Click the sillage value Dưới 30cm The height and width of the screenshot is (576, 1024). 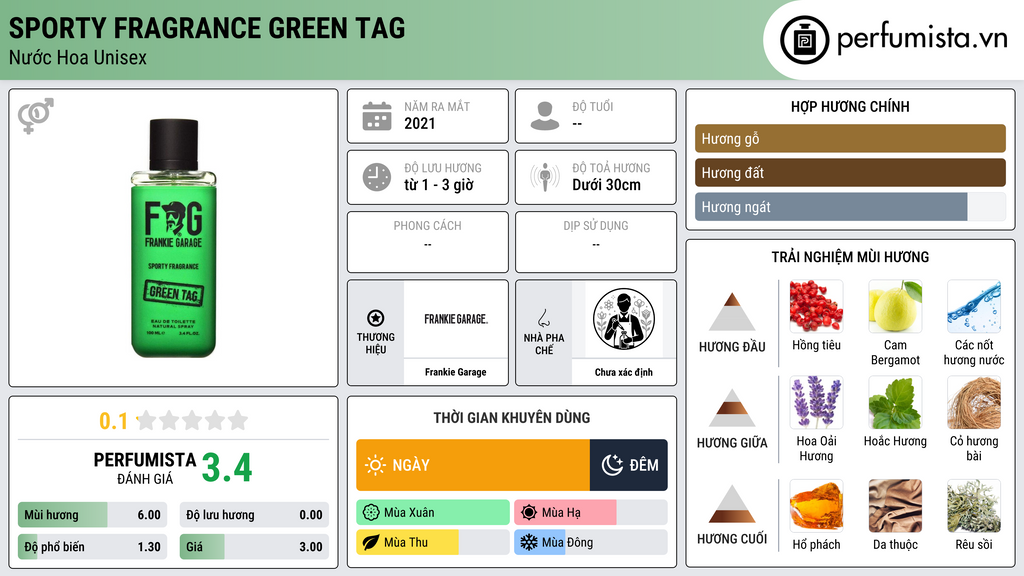pos(606,185)
